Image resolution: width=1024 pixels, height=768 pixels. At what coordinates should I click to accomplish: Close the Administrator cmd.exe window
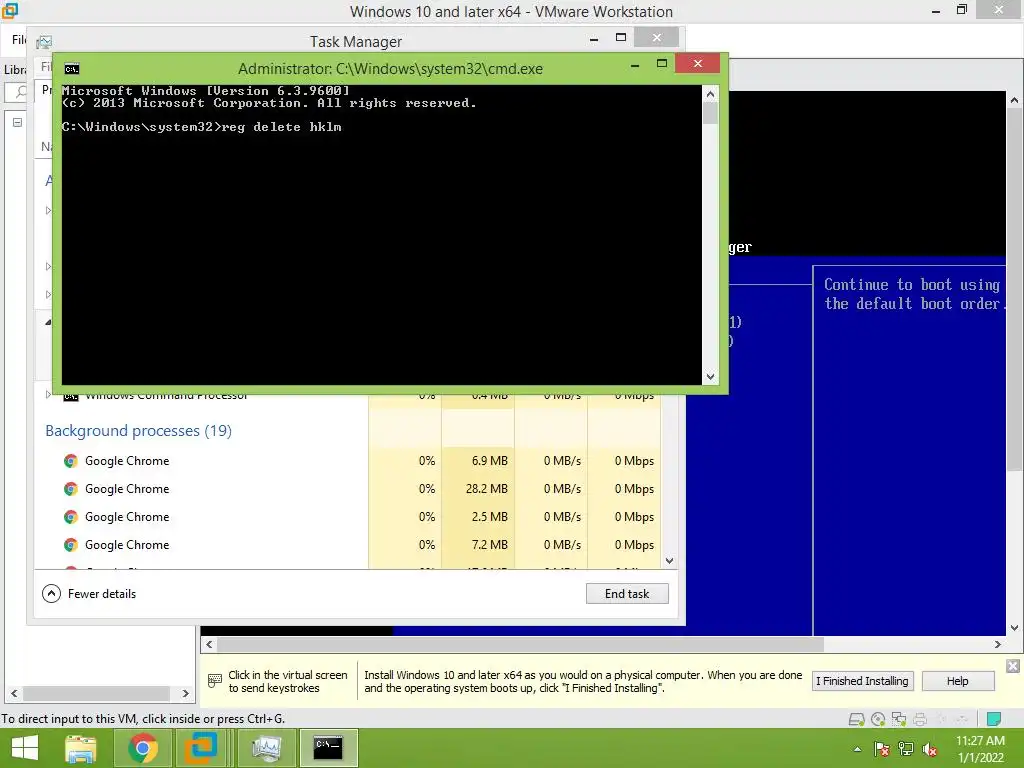(698, 63)
